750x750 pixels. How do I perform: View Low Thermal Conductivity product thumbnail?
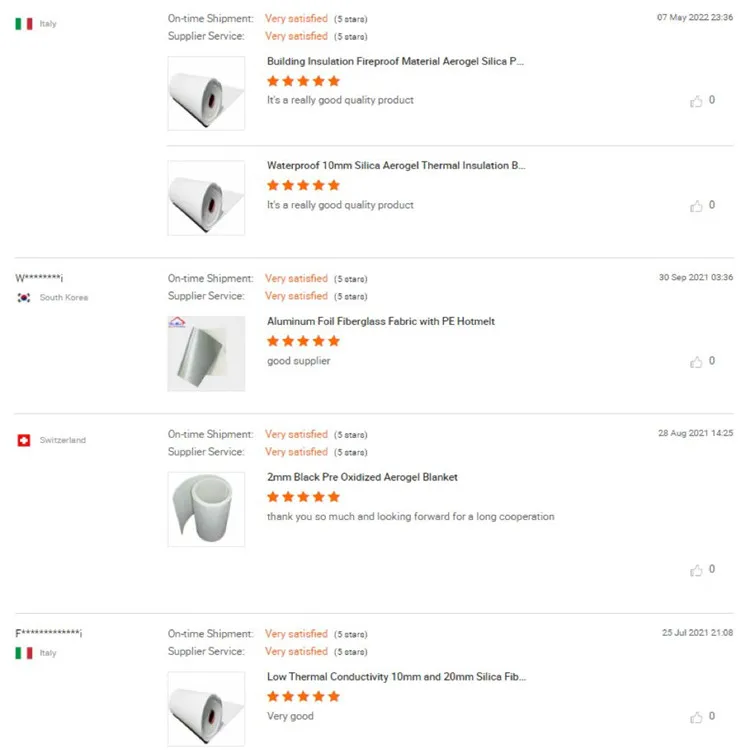206,708
